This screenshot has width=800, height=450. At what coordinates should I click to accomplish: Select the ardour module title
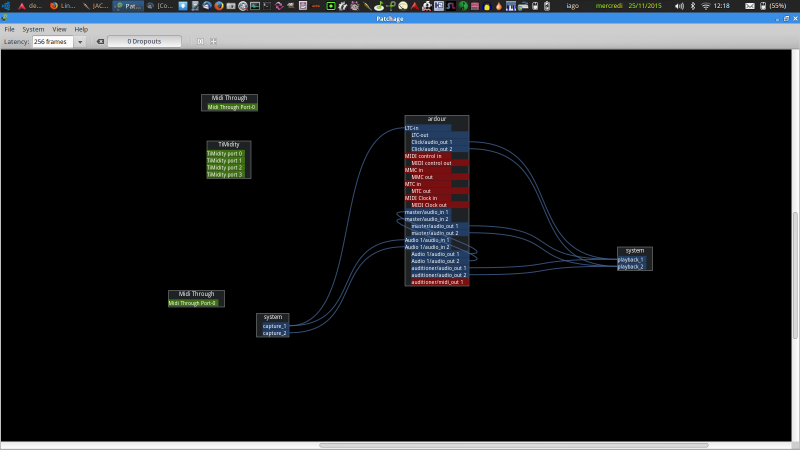[x=436, y=119]
